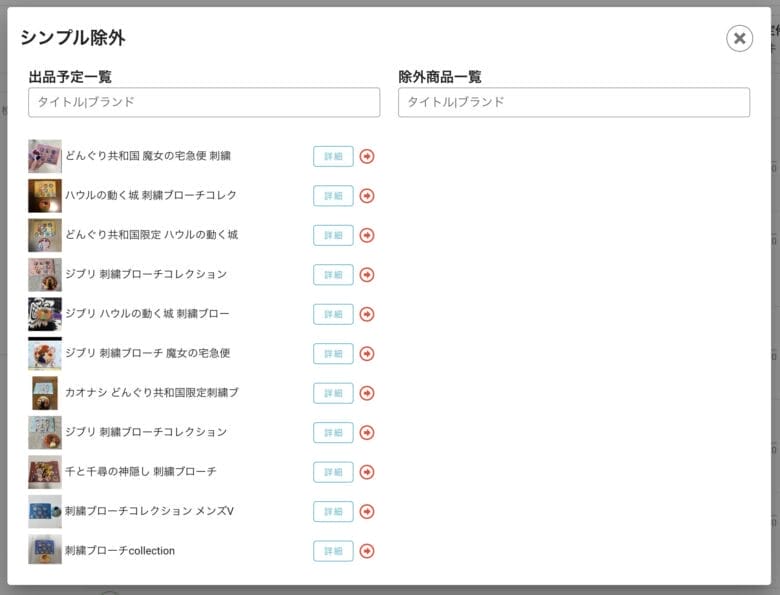Exclude ハウルの動く城 刺繍ブローチコレク via arrow
The width and height of the screenshot is (780, 595).
coord(367,196)
